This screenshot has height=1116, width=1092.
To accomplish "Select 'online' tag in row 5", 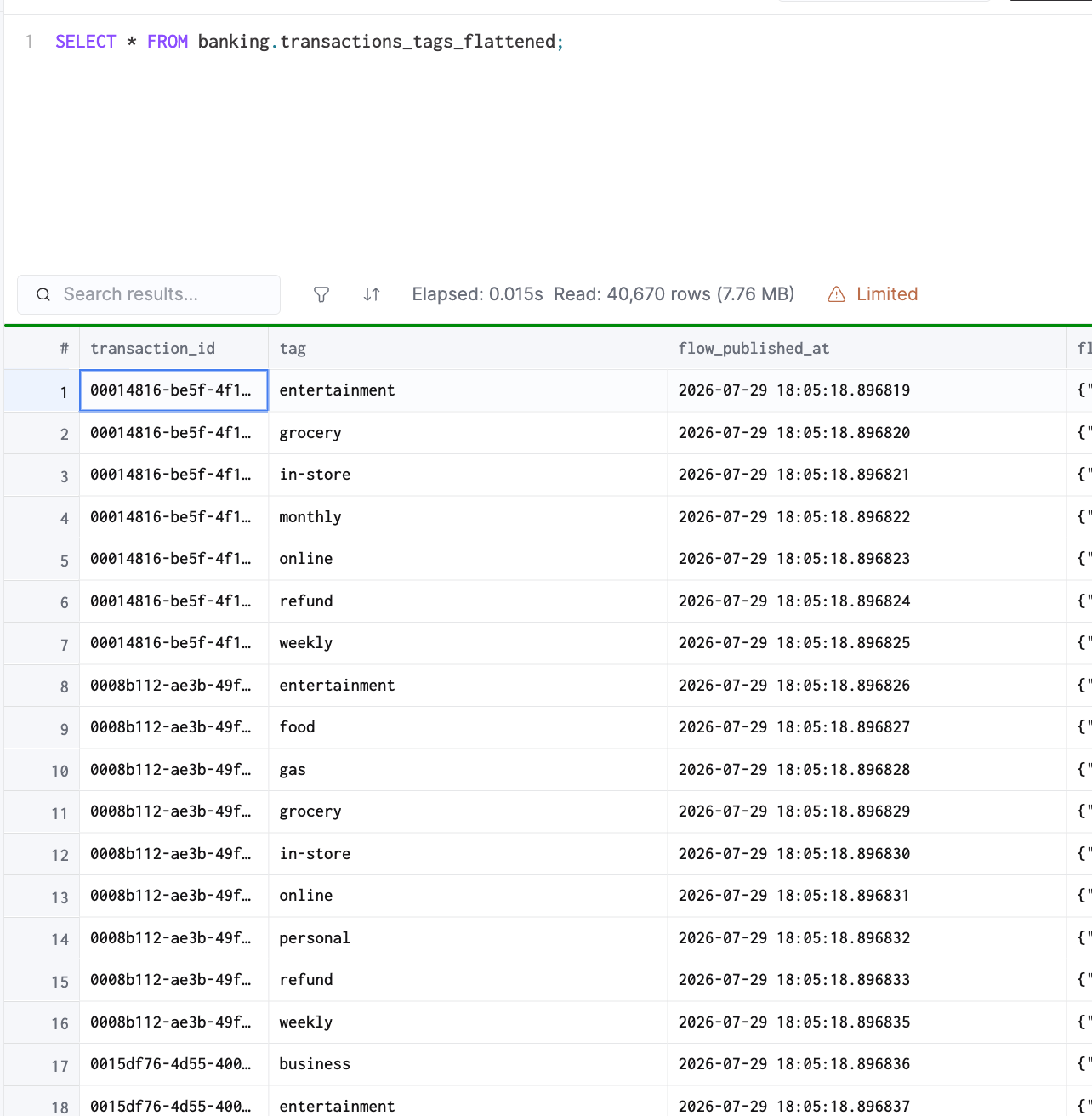I will click(x=306, y=559).
